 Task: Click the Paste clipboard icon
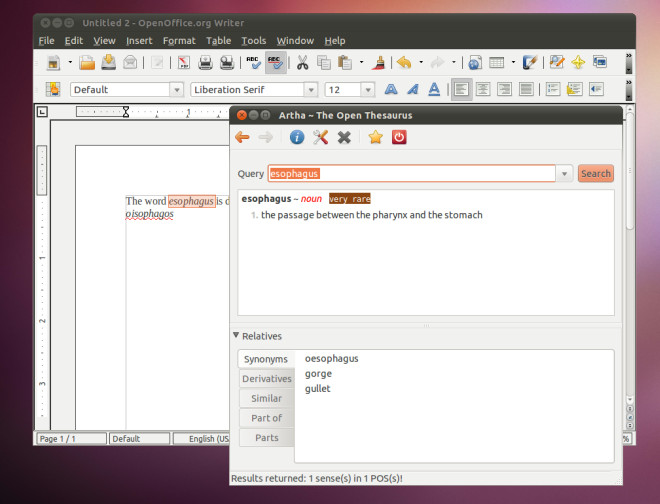[x=345, y=63]
